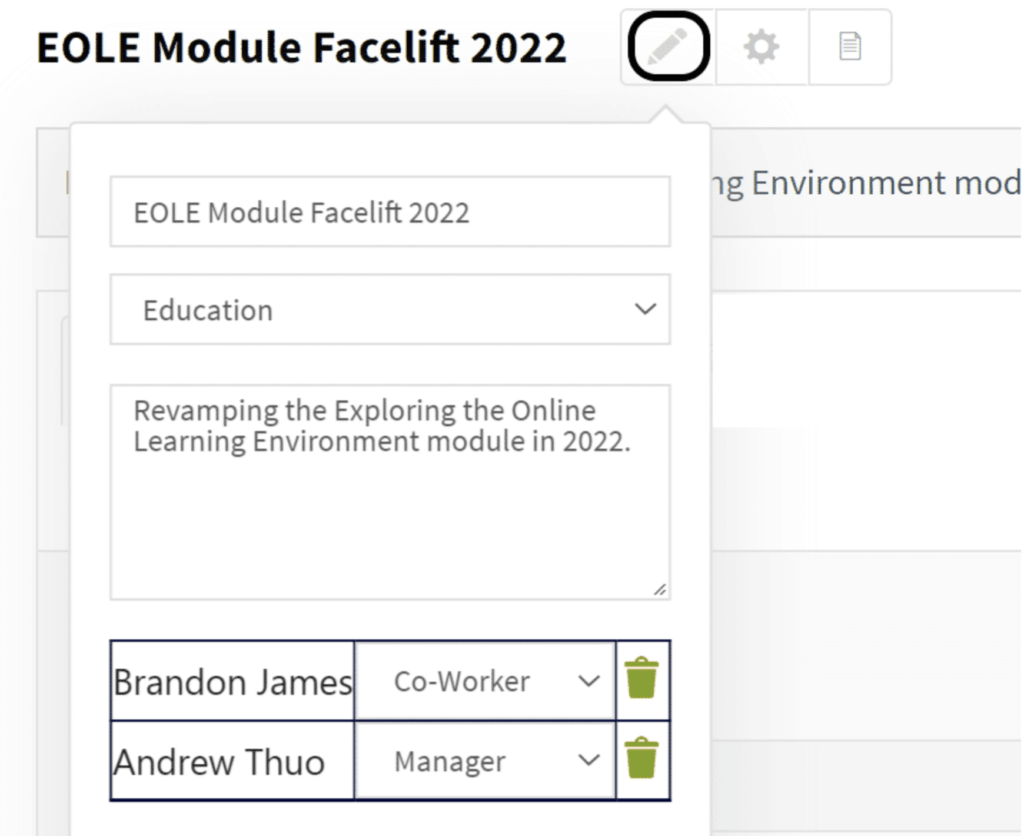
Task: Select the Brandon James name cell
Action: pos(232,681)
